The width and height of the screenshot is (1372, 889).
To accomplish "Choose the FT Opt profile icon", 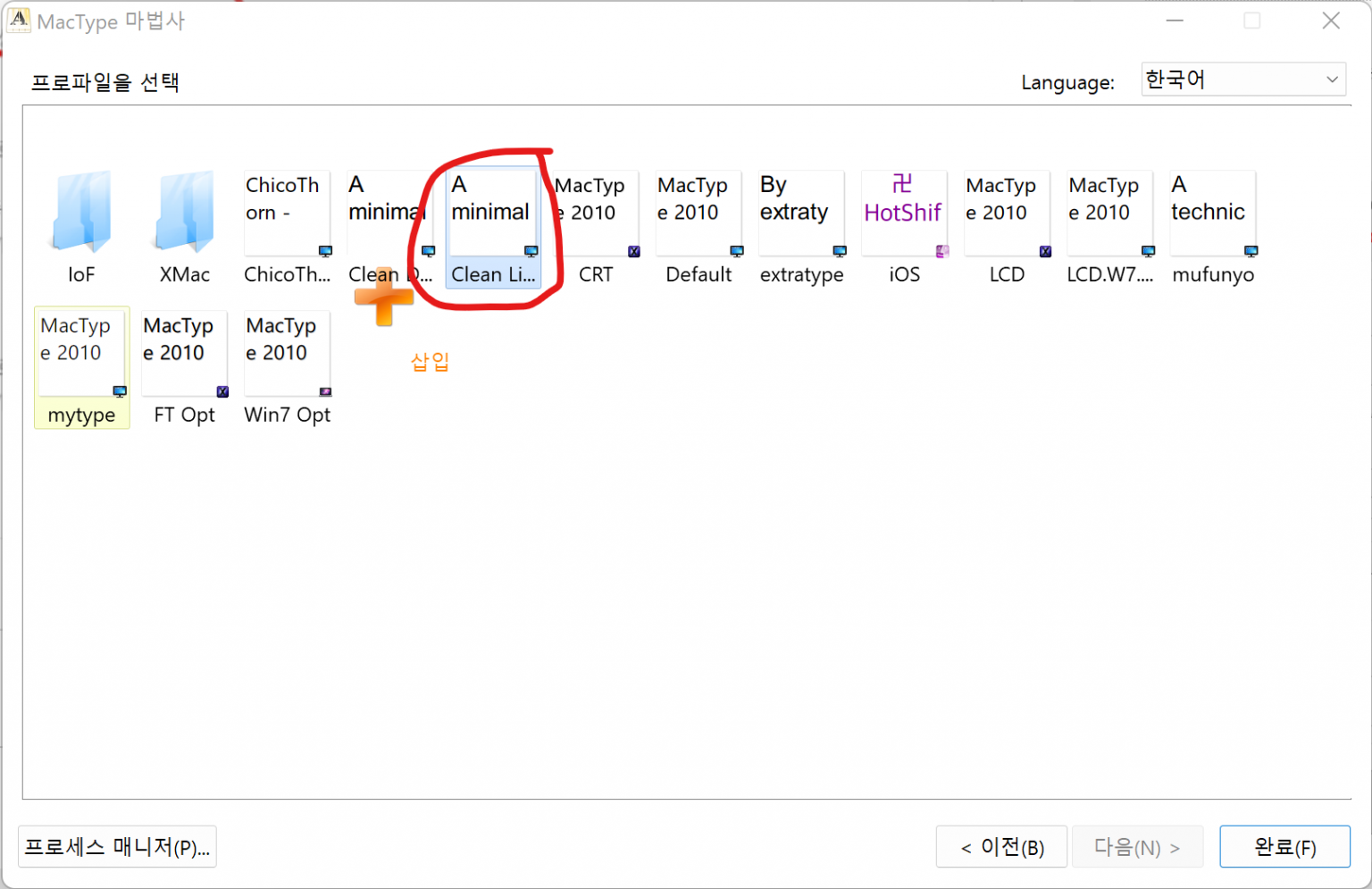I will 185,353.
